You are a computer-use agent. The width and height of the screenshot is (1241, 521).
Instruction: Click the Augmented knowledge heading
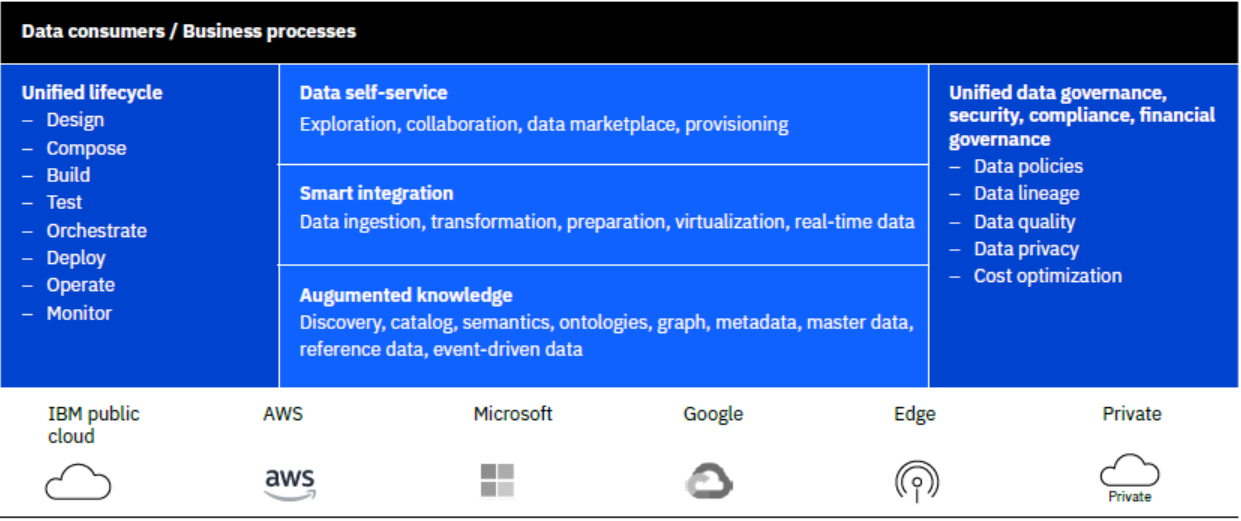click(406, 295)
